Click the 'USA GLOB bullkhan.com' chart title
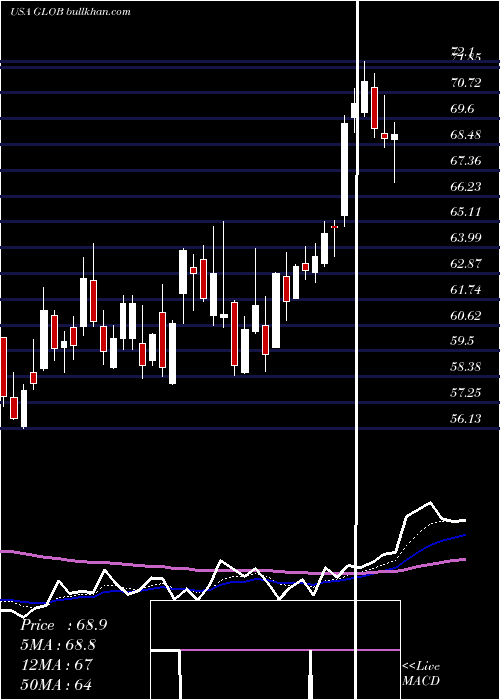 [71, 12]
